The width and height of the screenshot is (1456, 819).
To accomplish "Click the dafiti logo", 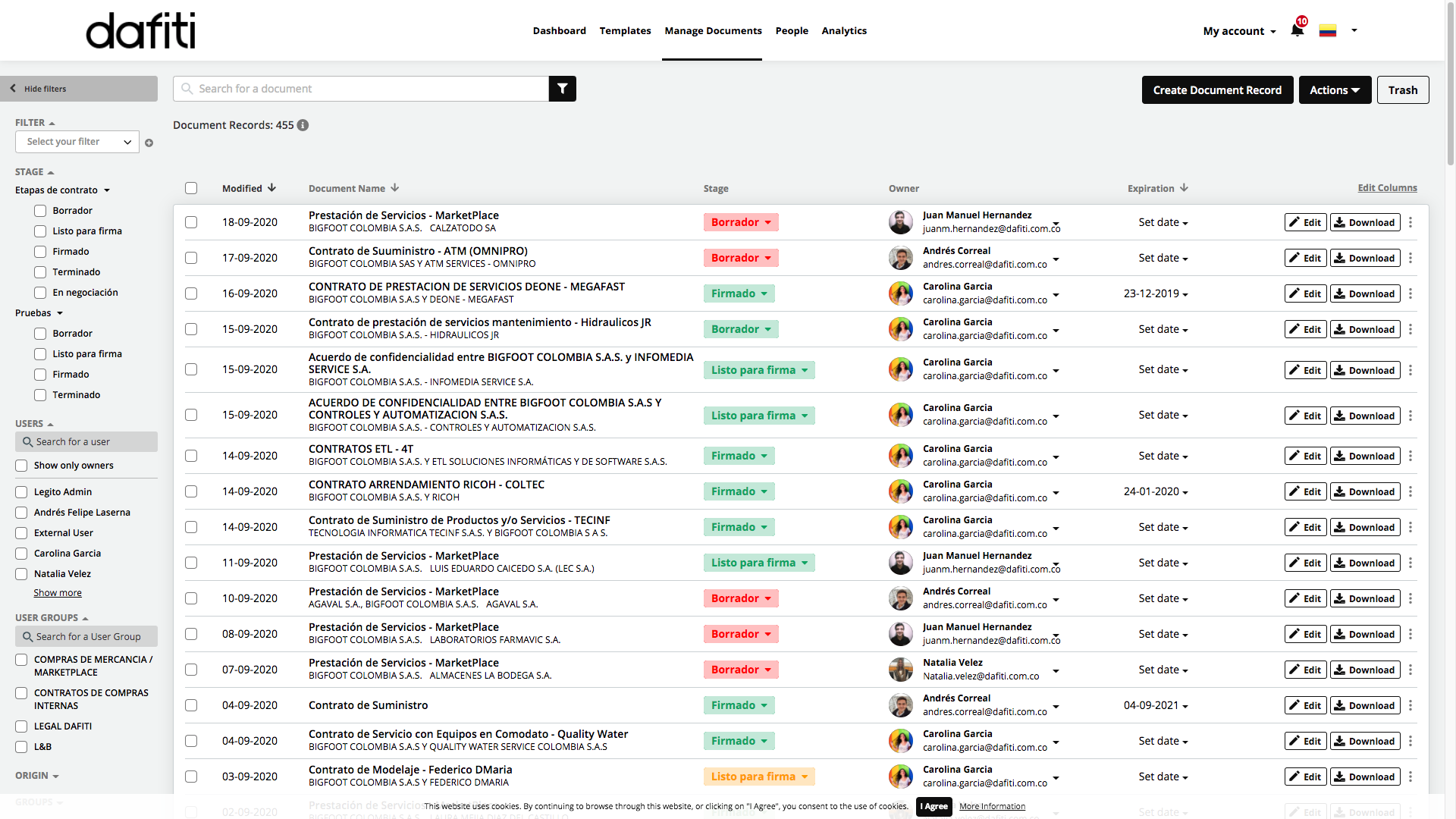I will click(141, 30).
